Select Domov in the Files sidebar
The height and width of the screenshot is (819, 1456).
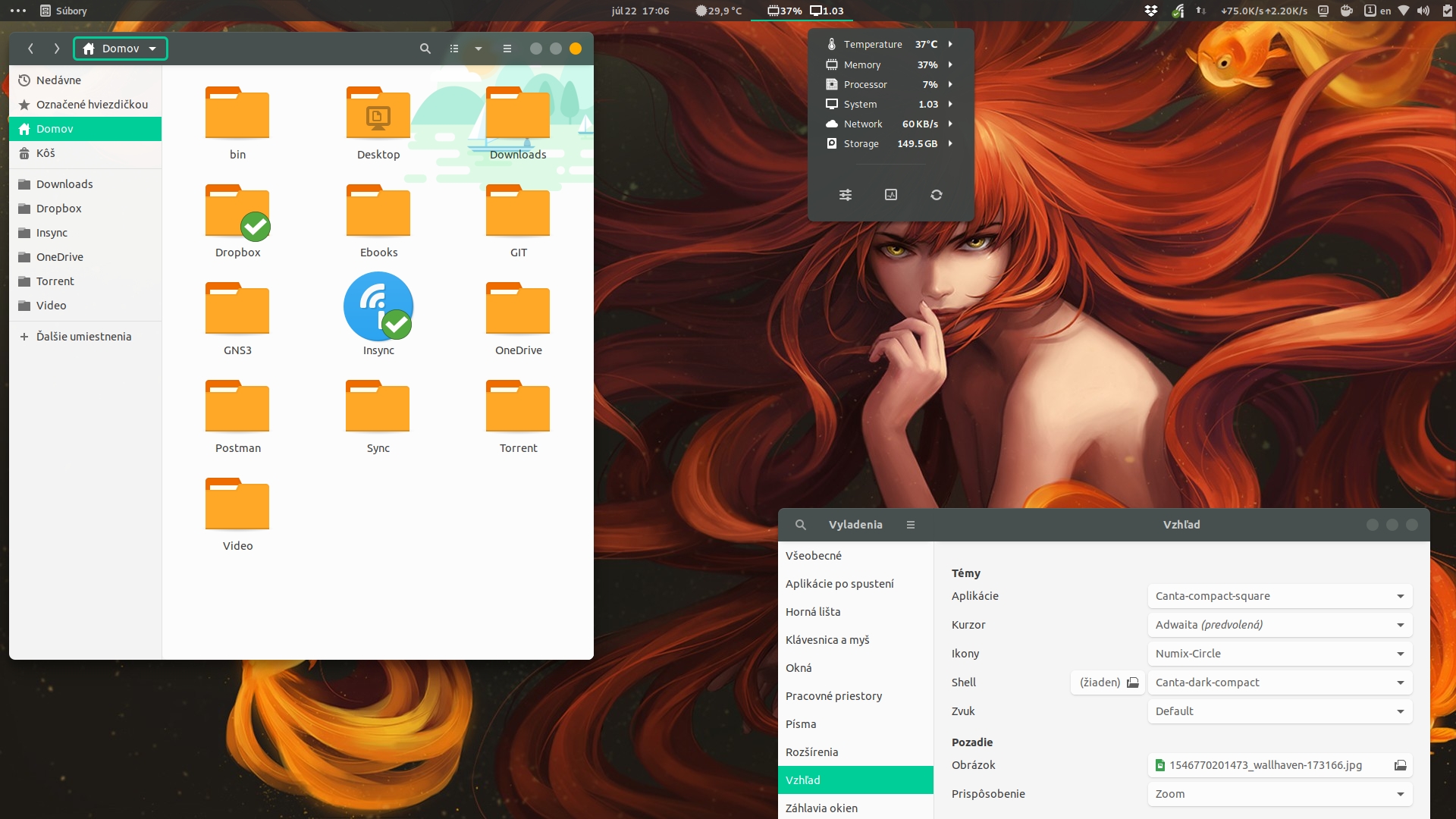click(86, 129)
